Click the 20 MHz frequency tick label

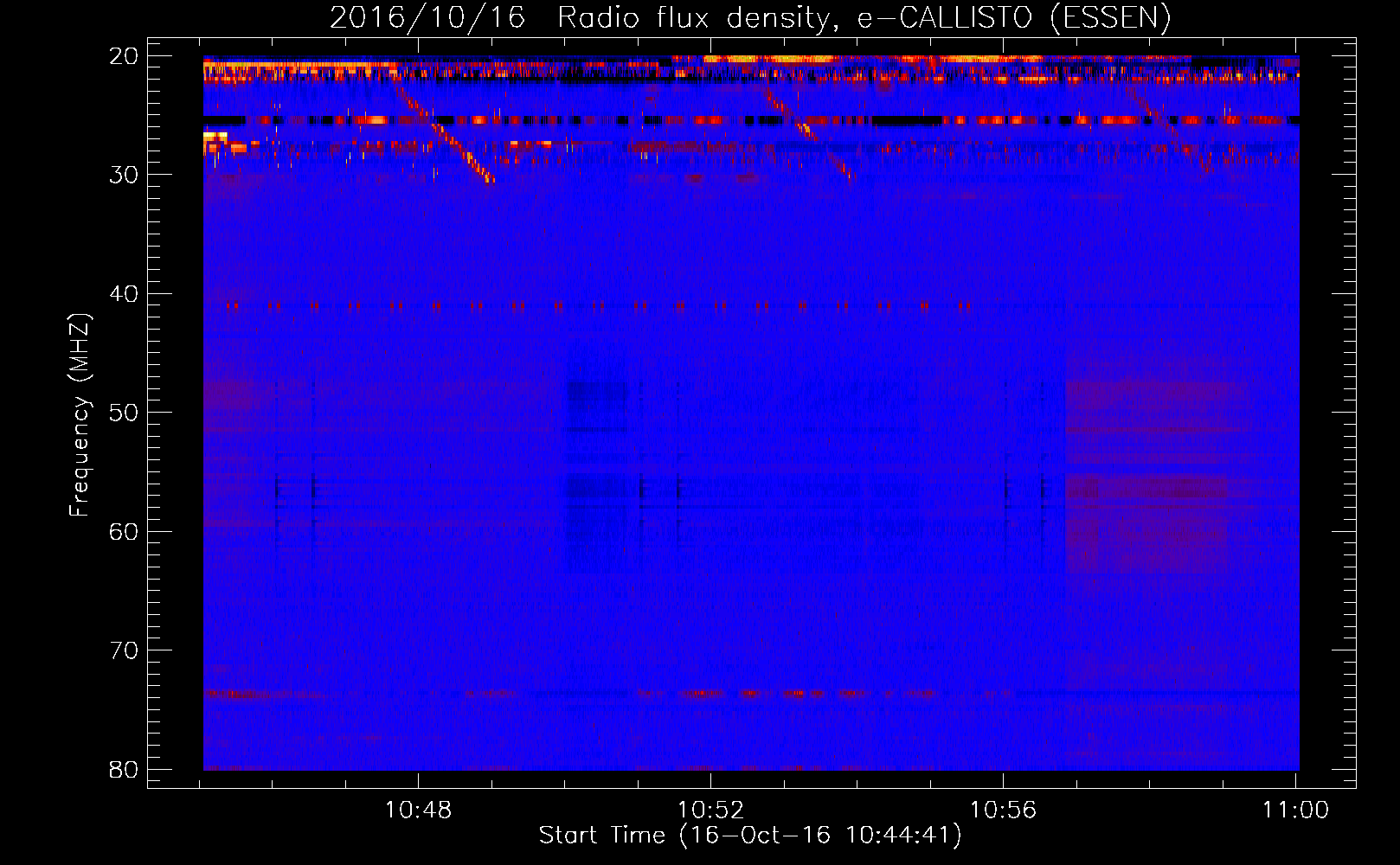[124, 56]
